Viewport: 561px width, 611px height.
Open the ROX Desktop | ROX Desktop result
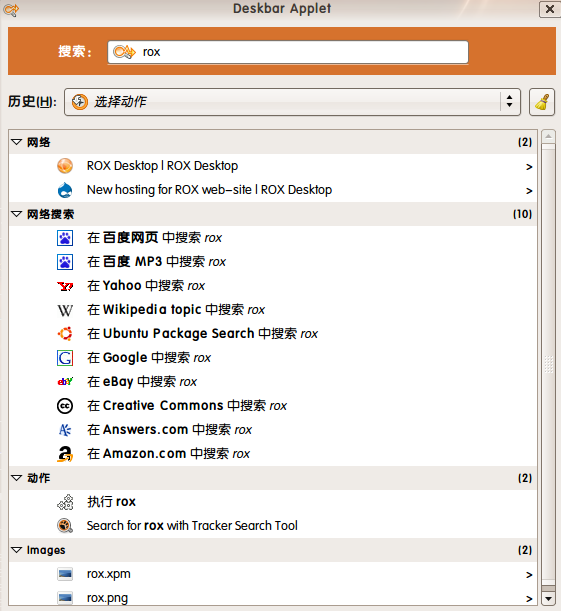(273, 166)
